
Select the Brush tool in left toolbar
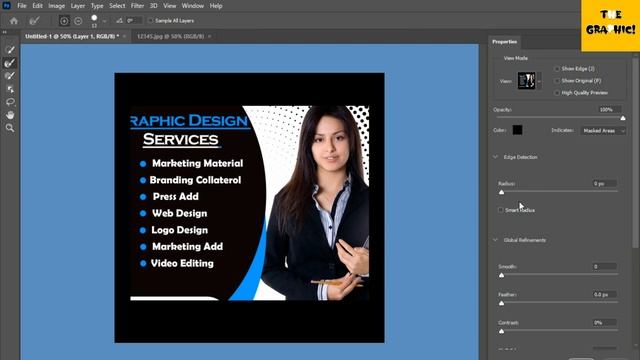click(10, 76)
